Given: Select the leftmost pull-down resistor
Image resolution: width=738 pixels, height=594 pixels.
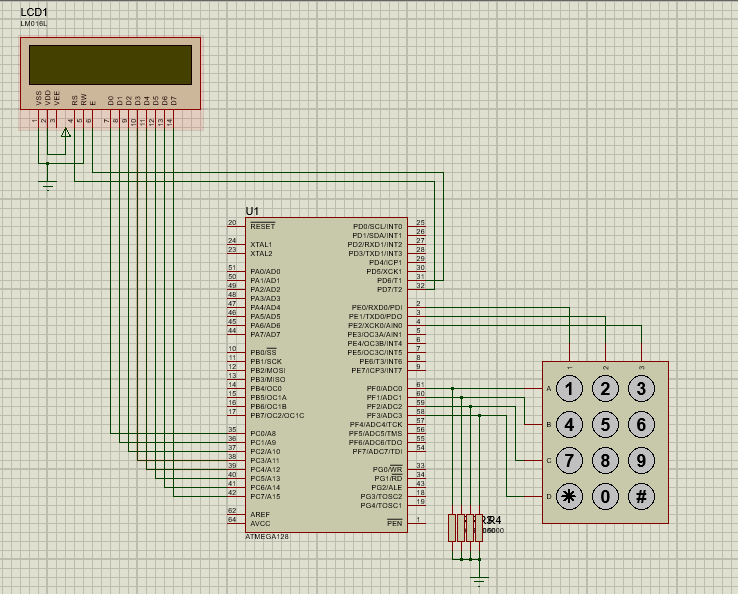Looking at the screenshot, I should [x=452, y=527].
